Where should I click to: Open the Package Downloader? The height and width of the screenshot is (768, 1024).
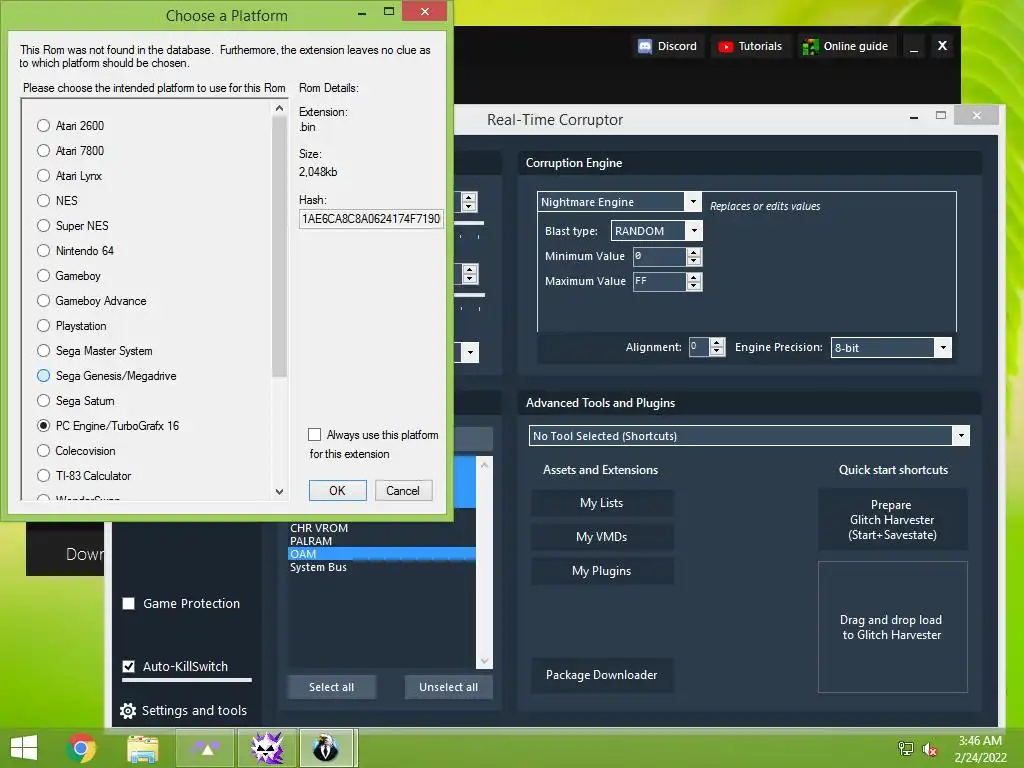601,675
